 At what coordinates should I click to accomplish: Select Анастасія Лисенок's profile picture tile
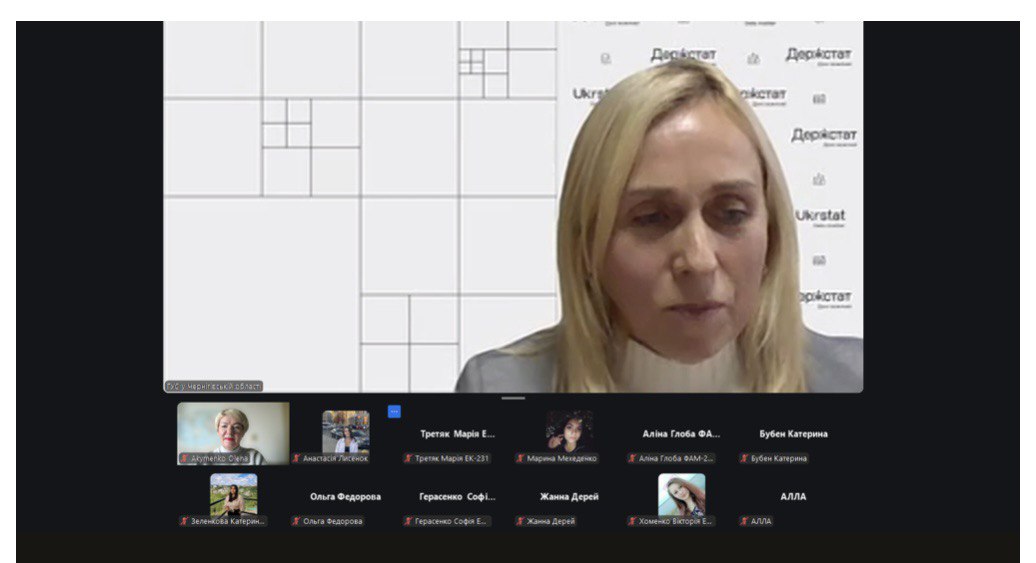pos(345,431)
